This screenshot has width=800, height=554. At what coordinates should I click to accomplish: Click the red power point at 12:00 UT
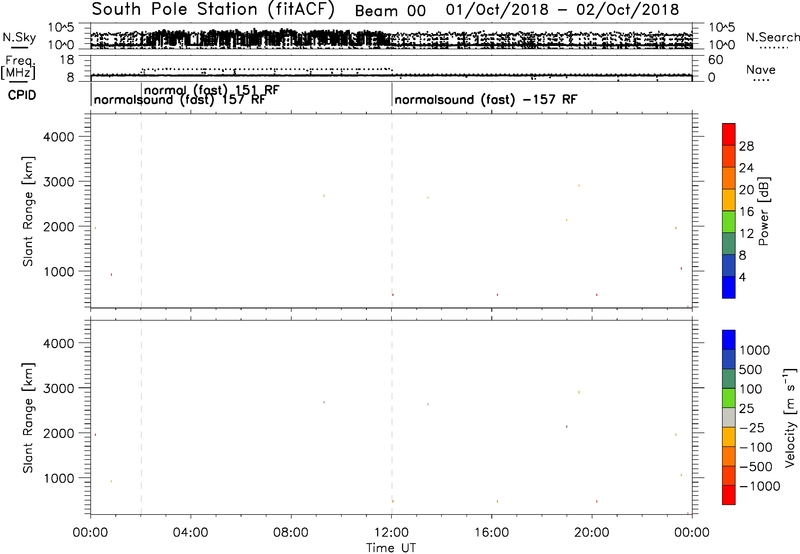393,295
